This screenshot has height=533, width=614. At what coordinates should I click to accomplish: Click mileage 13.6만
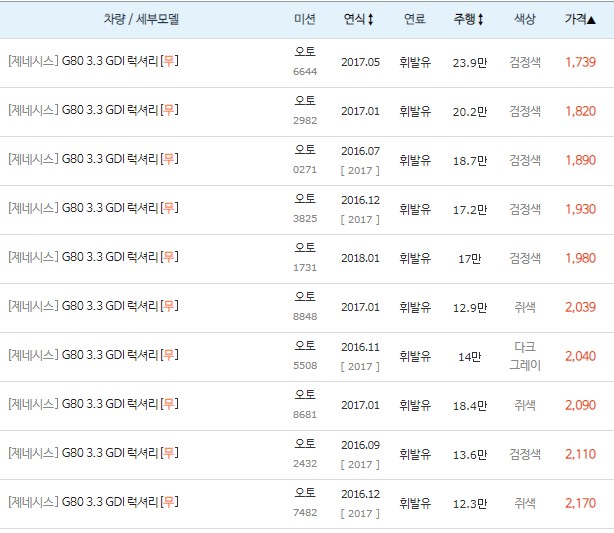point(470,454)
